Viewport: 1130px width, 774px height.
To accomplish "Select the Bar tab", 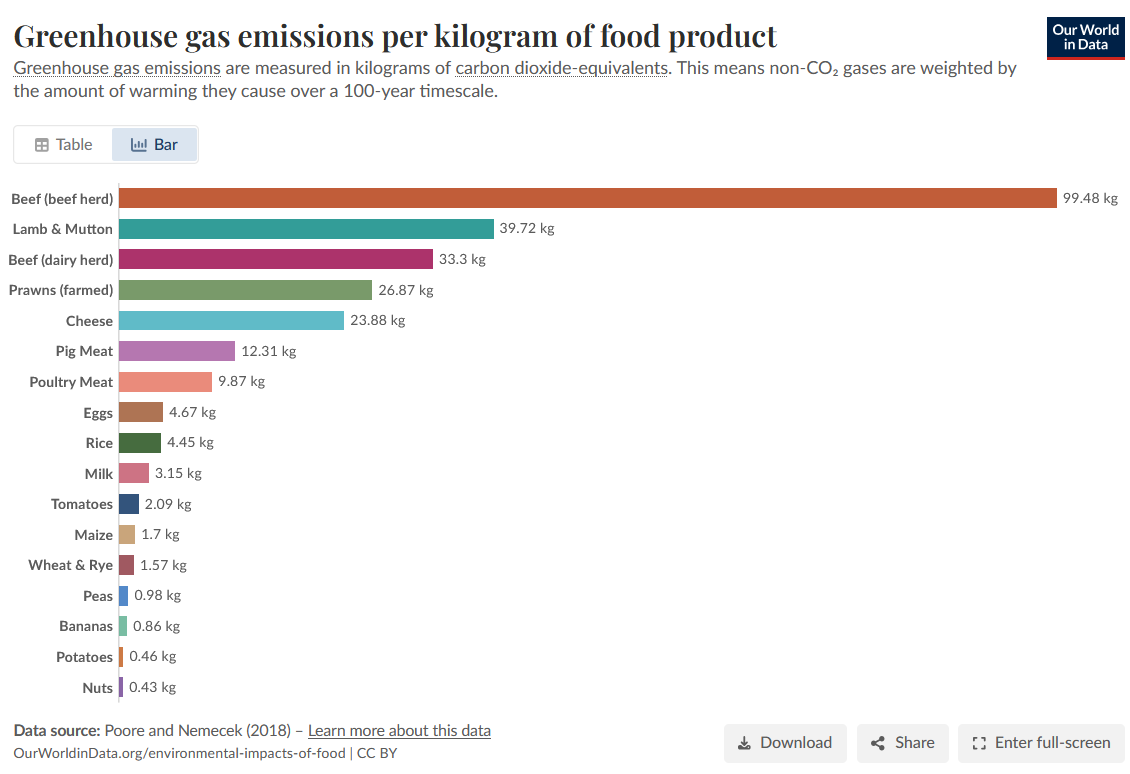I will (x=154, y=145).
